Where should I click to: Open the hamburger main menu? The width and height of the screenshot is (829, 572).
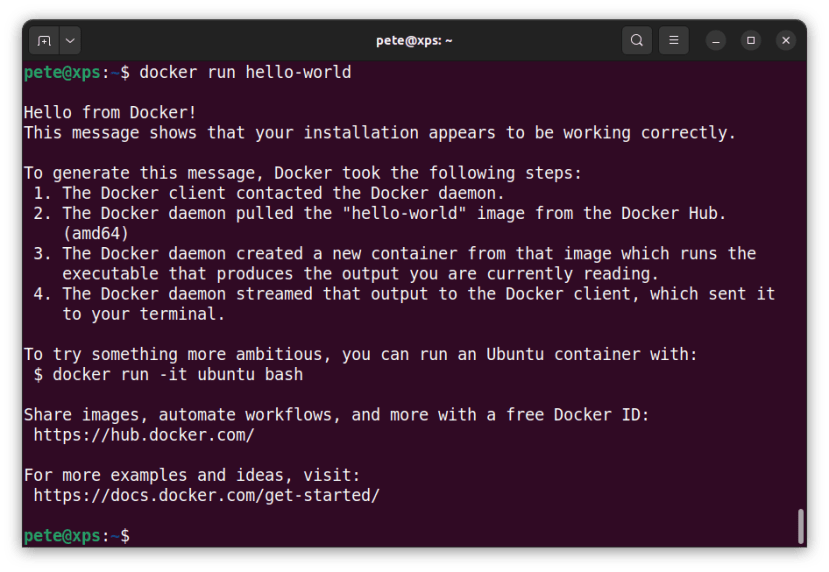(674, 41)
